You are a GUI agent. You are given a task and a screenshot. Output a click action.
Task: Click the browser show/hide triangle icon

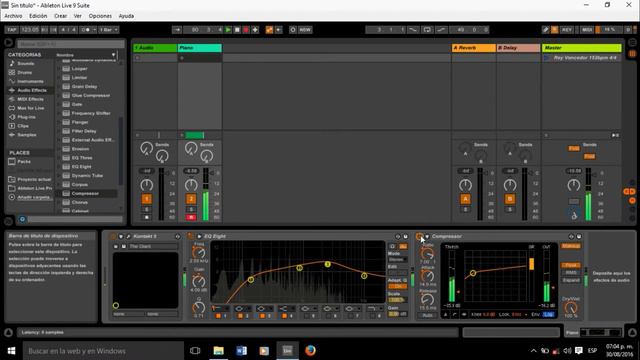pyautogui.click(x=9, y=42)
